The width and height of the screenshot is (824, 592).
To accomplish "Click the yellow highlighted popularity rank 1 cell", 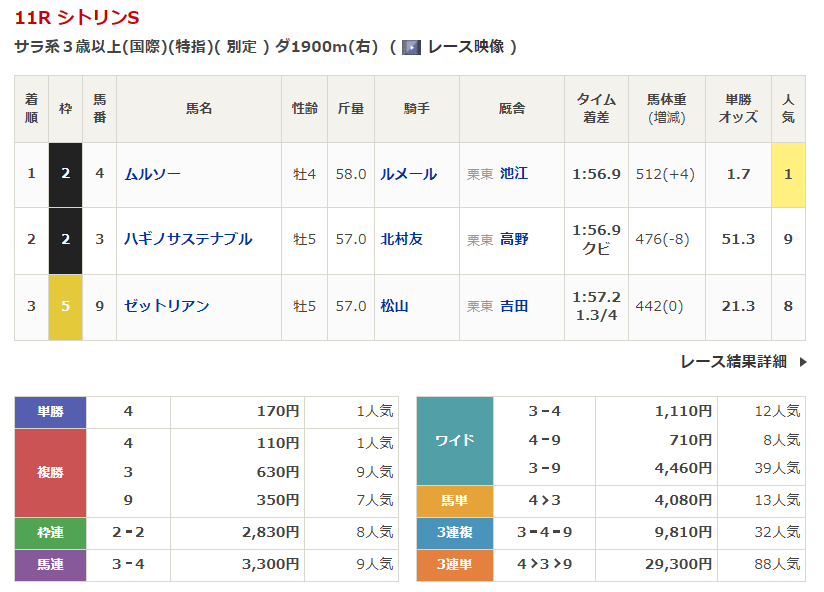I will (788, 174).
